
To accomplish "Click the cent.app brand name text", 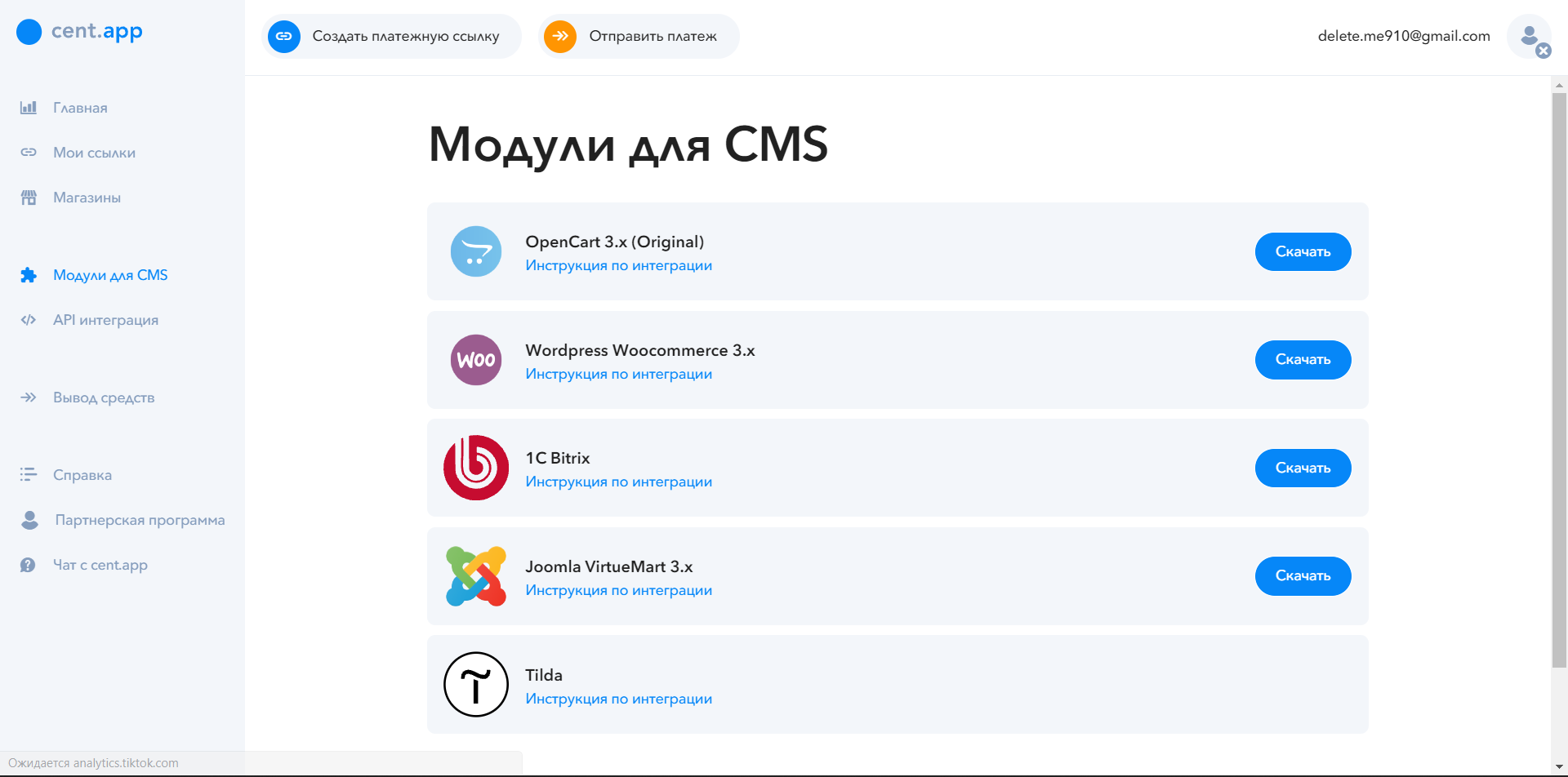I will pyautogui.click(x=96, y=31).
